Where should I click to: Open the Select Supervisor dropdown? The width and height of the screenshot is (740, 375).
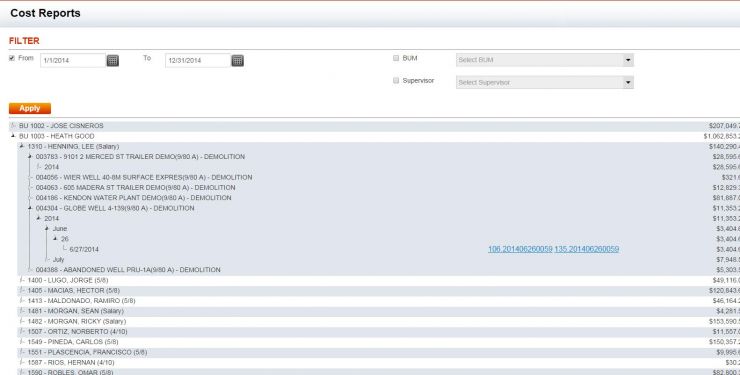[545, 83]
